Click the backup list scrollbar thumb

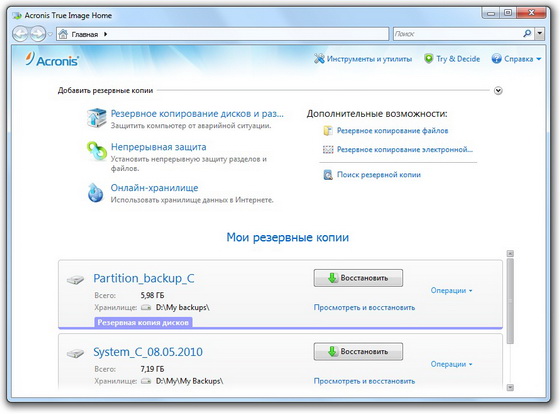click(510, 301)
